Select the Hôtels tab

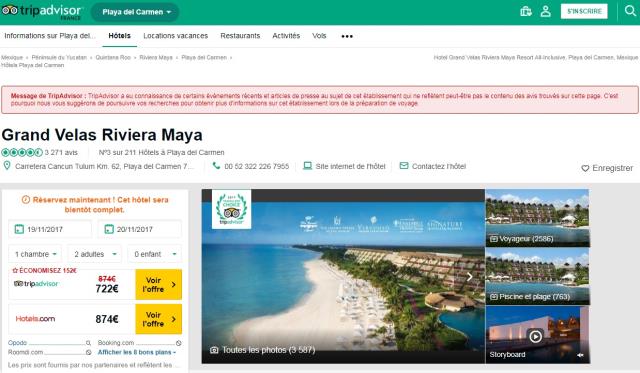pos(120,36)
